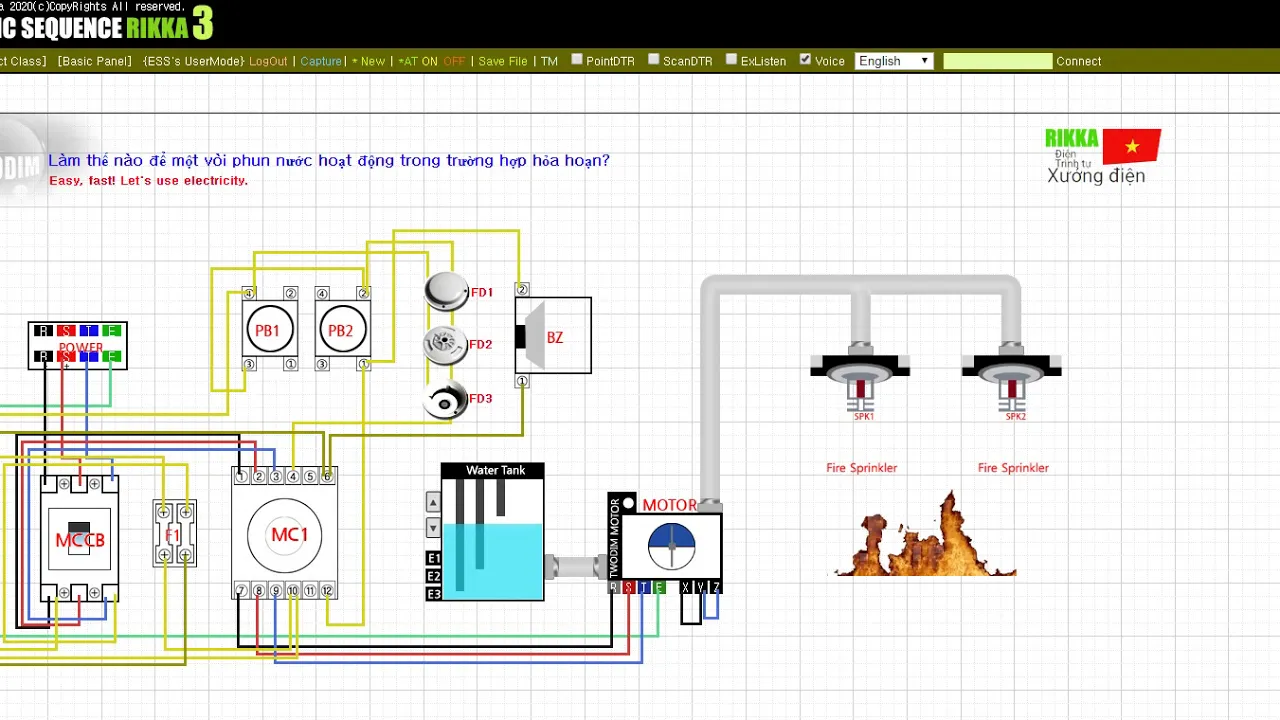Screen dimensions: 1280x720
Task: Click the POWER supply terminal block
Action: click(x=78, y=345)
